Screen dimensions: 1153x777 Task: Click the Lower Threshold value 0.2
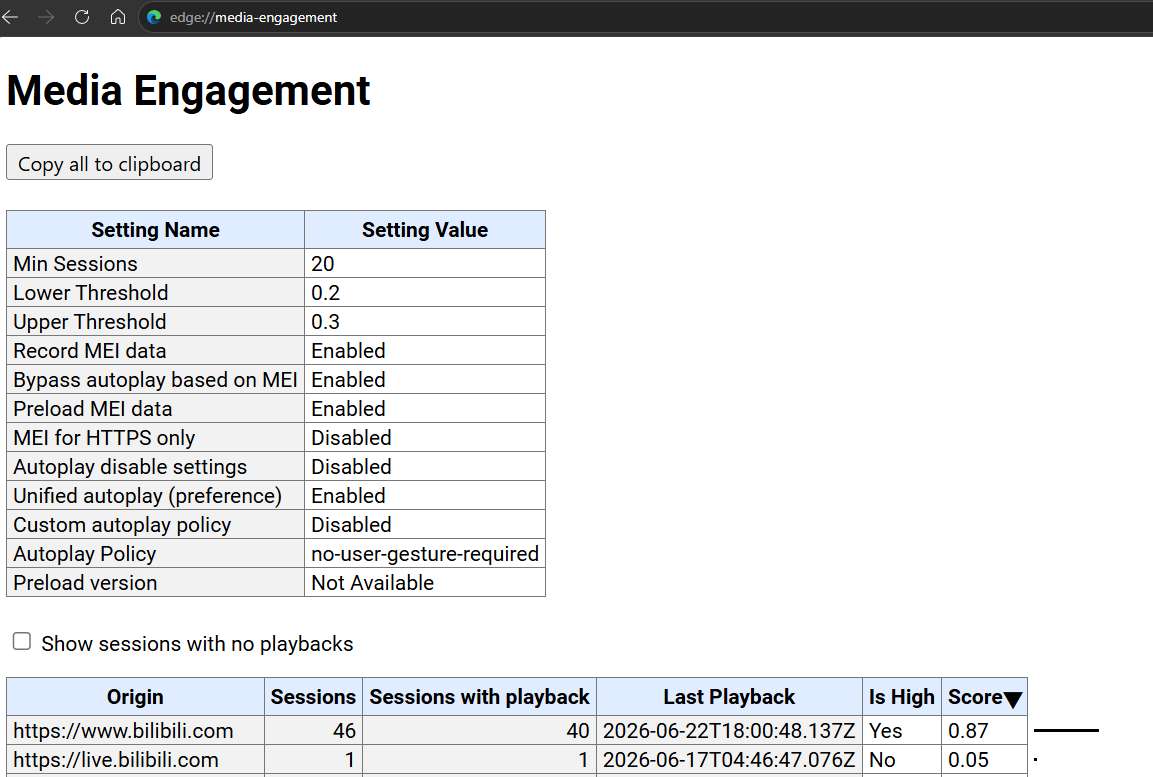coord(326,293)
